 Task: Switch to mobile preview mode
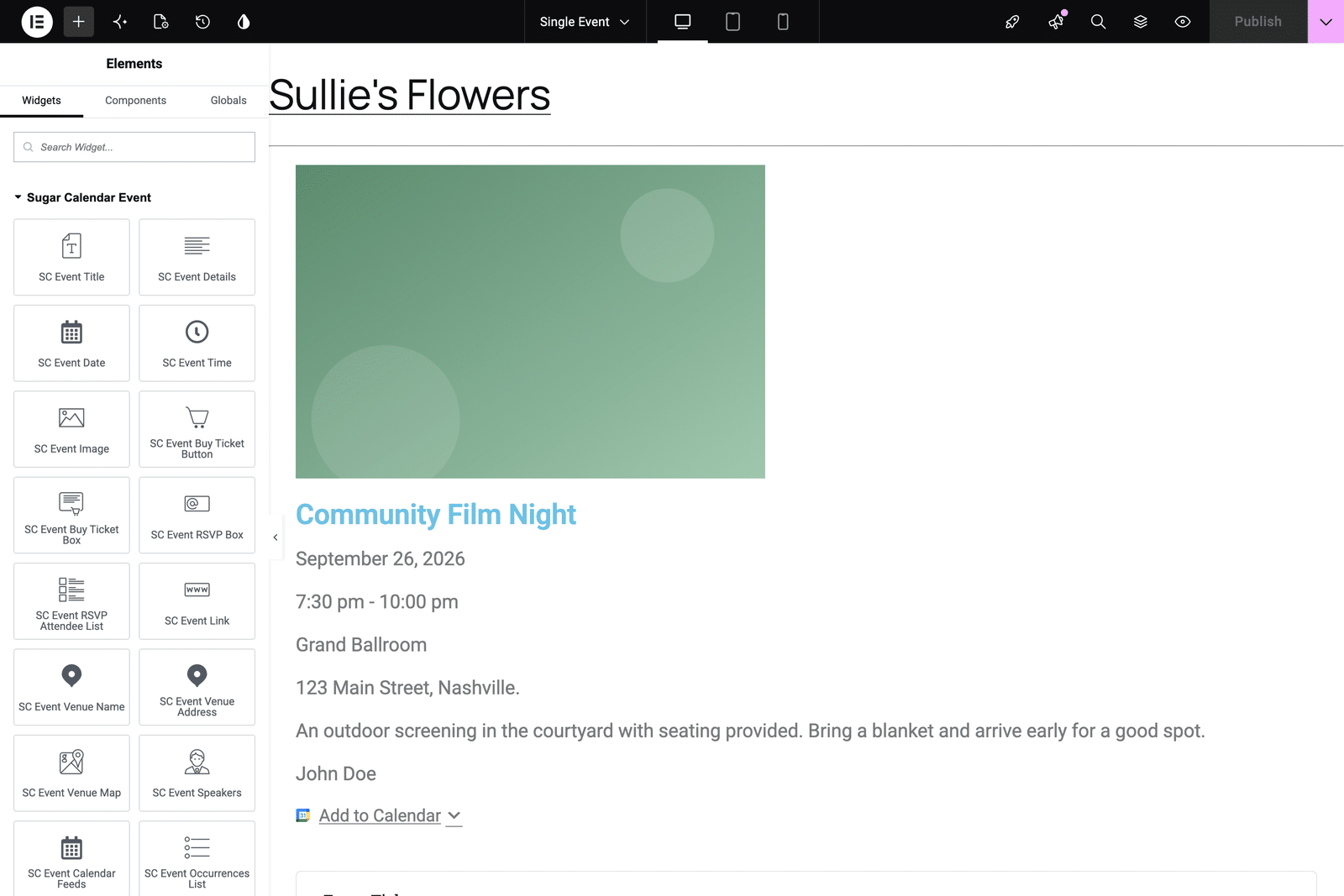pyautogui.click(x=783, y=22)
